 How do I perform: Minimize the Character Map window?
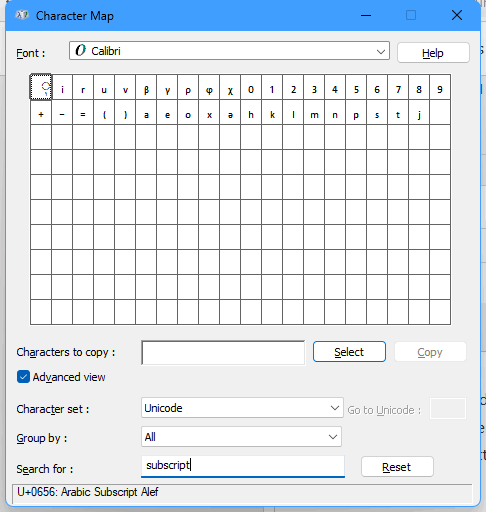(x=366, y=15)
